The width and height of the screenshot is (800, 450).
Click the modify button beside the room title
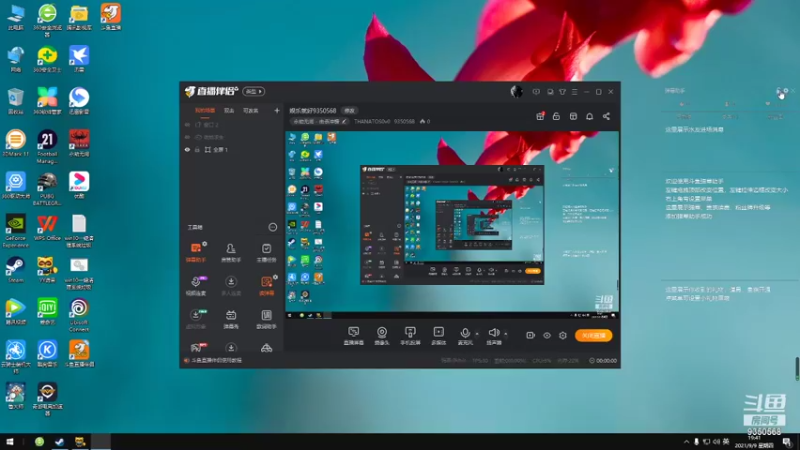point(349,110)
